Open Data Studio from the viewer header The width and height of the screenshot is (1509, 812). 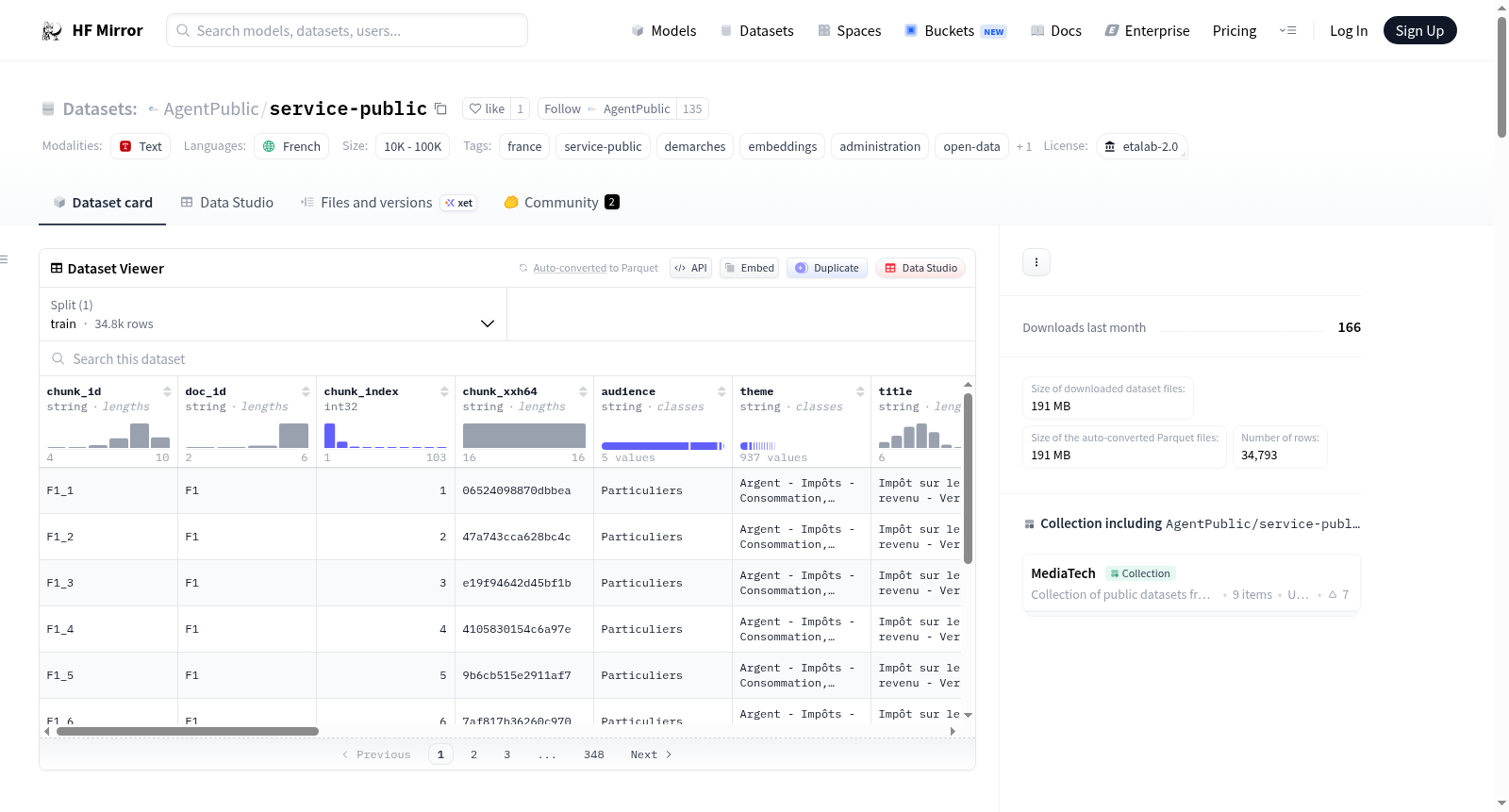(x=920, y=268)
